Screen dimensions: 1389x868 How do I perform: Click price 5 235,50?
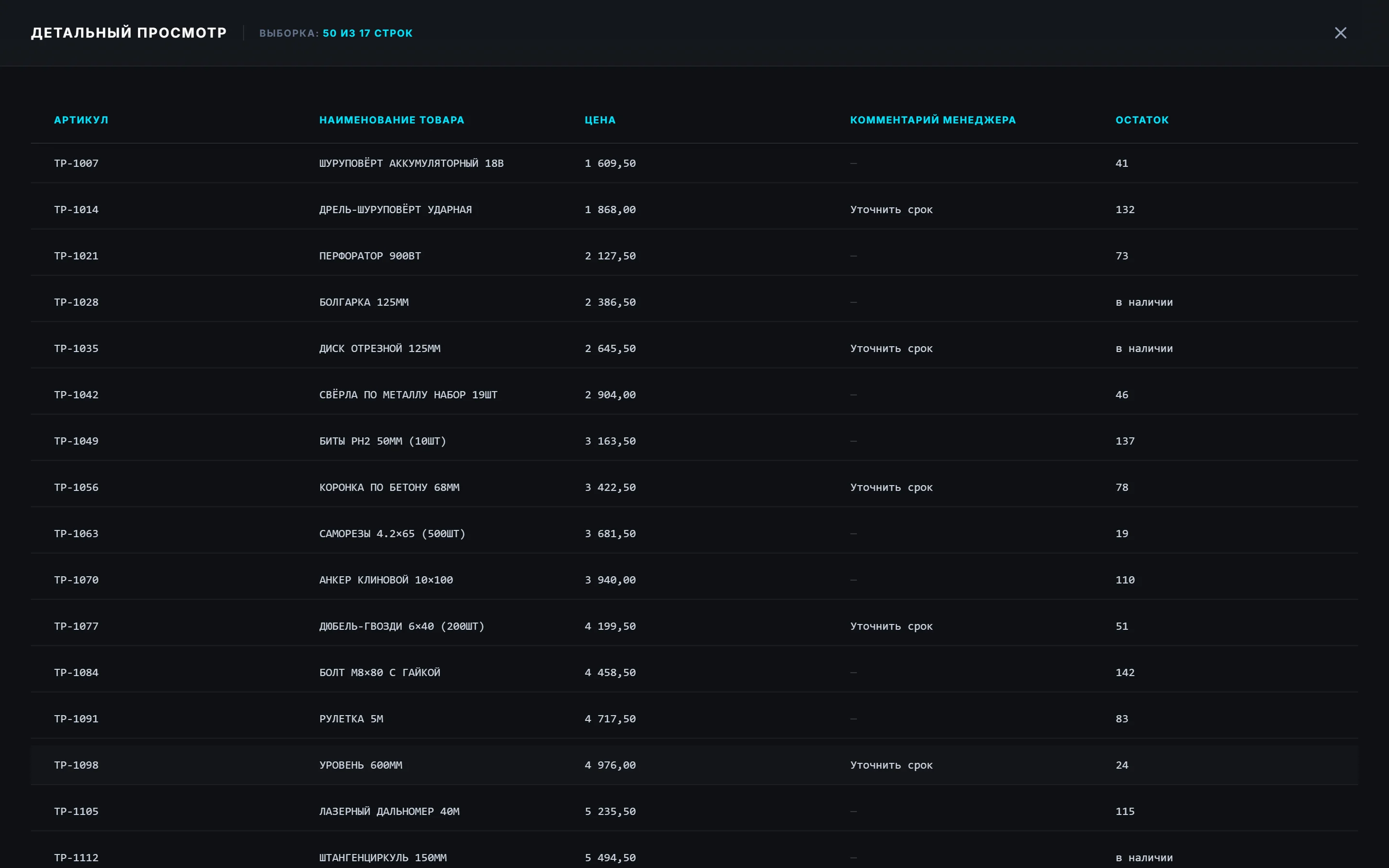[x=610, y=812]
